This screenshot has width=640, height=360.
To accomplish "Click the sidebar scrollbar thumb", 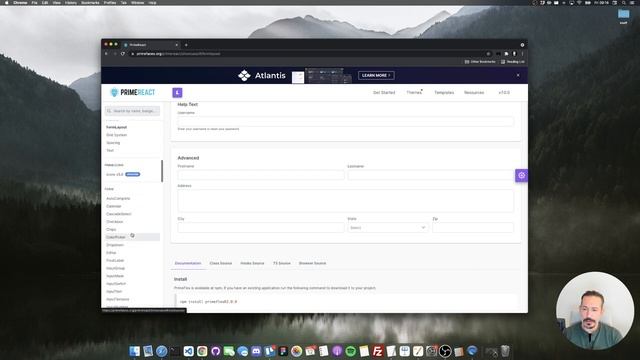I will click(162, 171).
